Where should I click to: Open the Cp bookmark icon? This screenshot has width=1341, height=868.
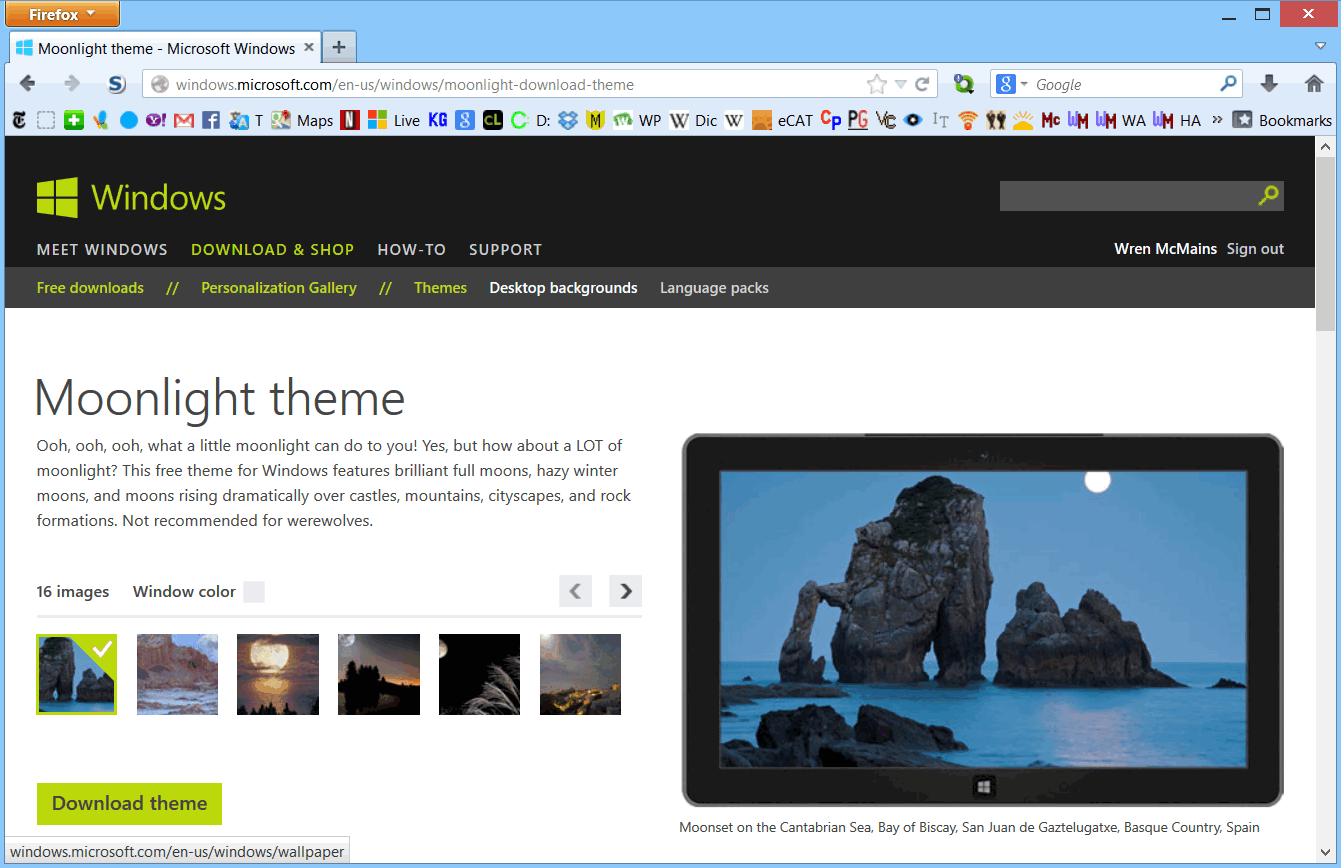(831, 120)
